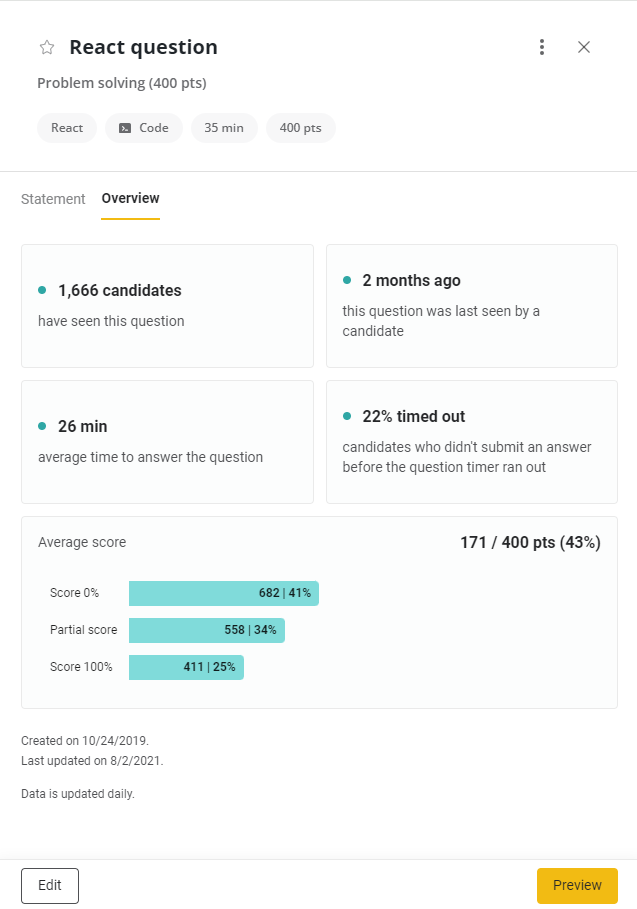
Task: Click the 400 pts chip
Action: click(300, 128)
